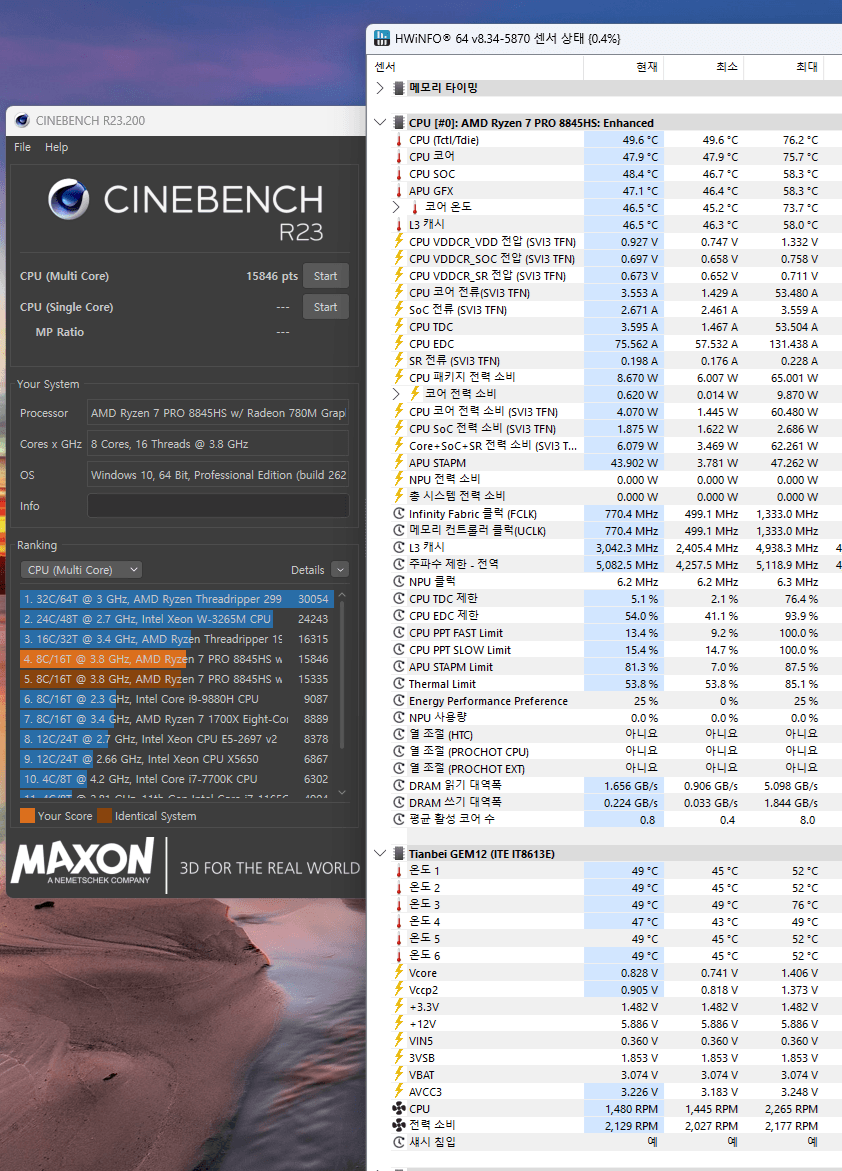The image size is (842, 1171).
Task: Click the clock icon next to Thermal Limit
Action: tap(400, 684)
